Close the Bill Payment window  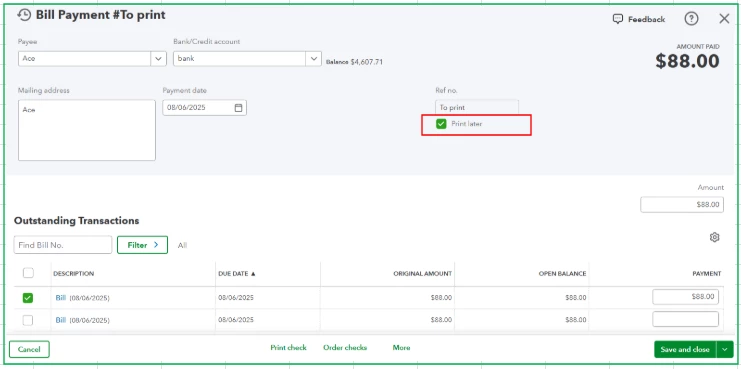point(724,18)
